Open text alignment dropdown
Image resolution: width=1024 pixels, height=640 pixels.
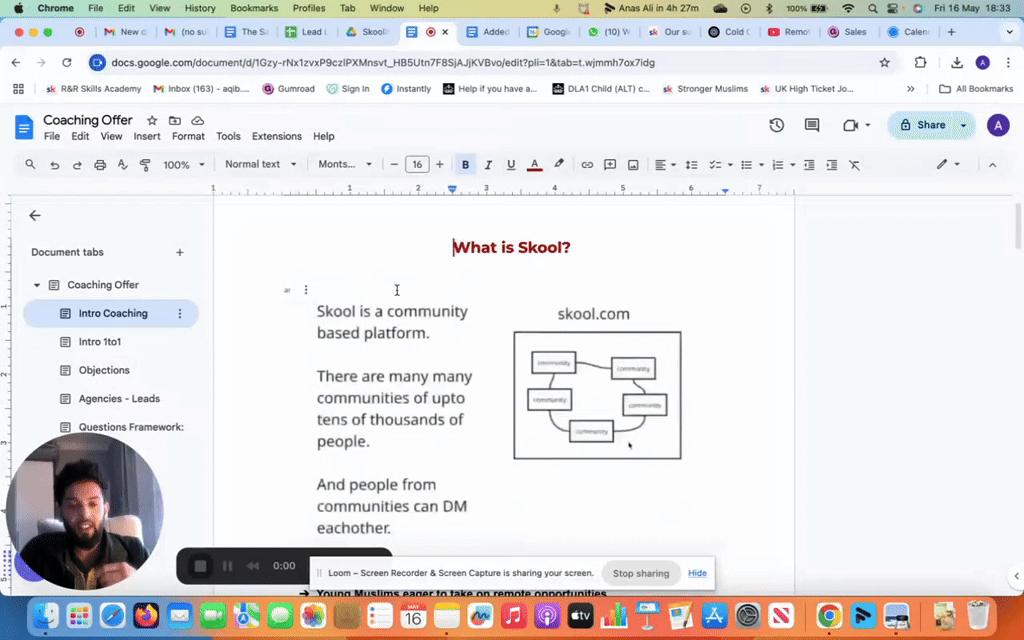[665, 165]
